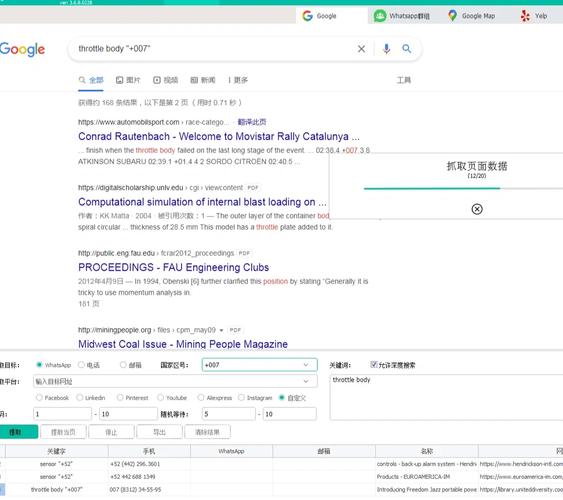
Task: Expand the target website URL dropdown
Action: [306, 381]
